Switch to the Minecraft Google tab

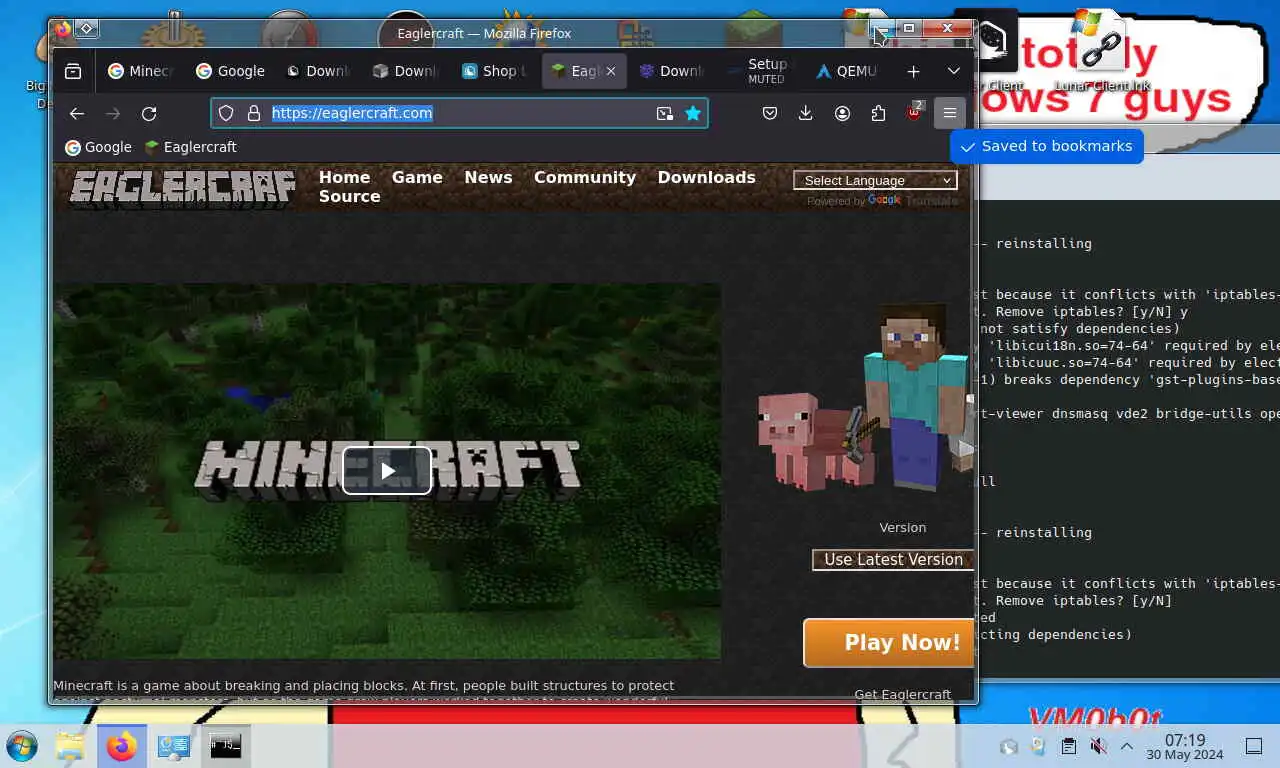141,71
